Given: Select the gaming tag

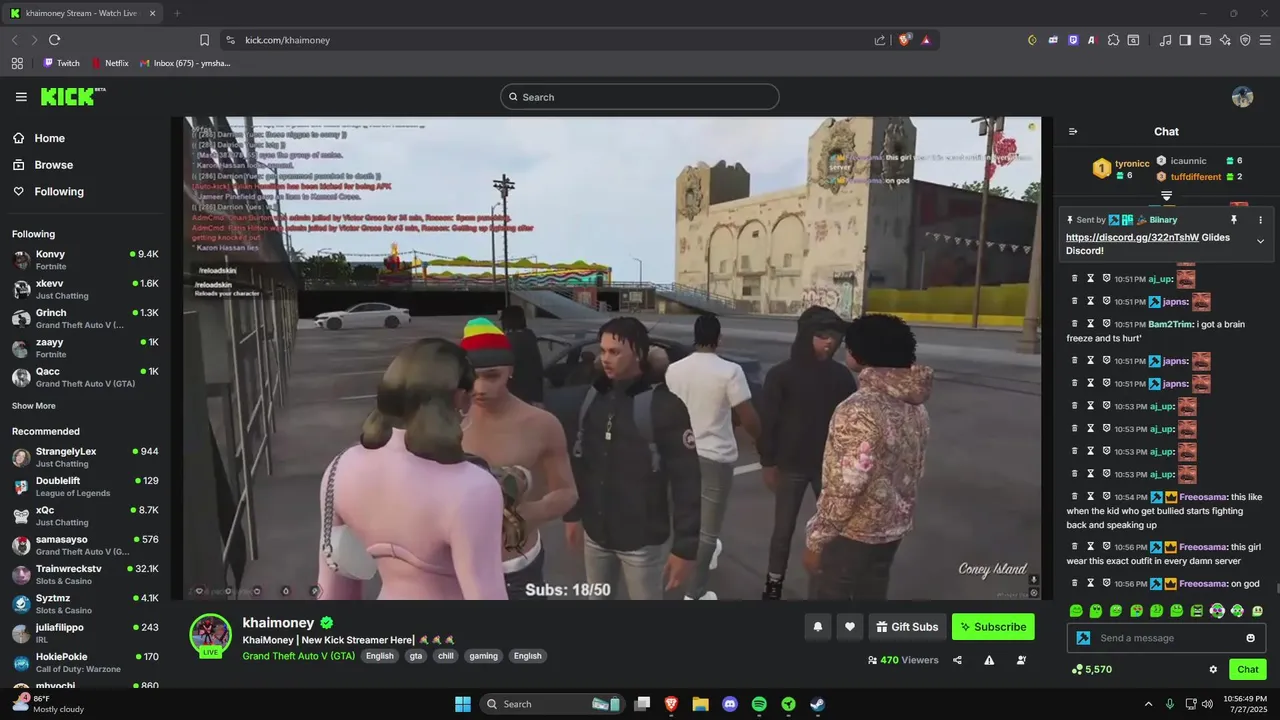Looking at the screenshot, I should (484, 656).
